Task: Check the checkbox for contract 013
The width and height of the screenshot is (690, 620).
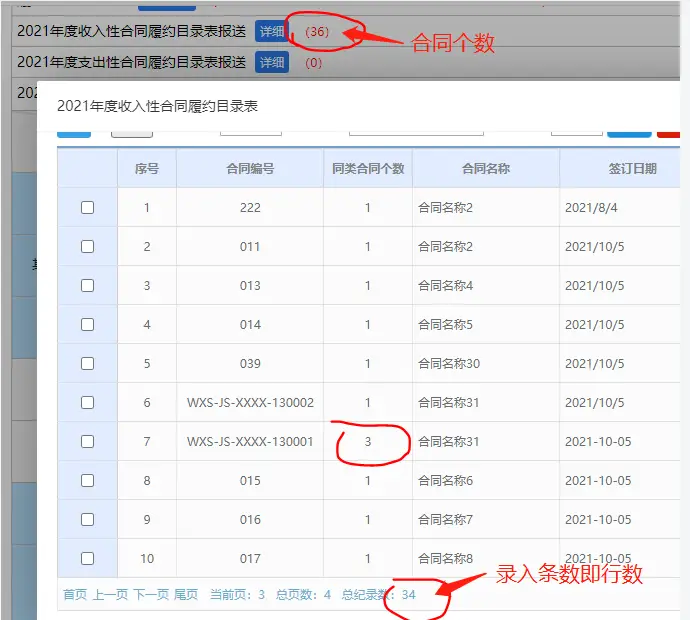Action: [x=88, y=286]
